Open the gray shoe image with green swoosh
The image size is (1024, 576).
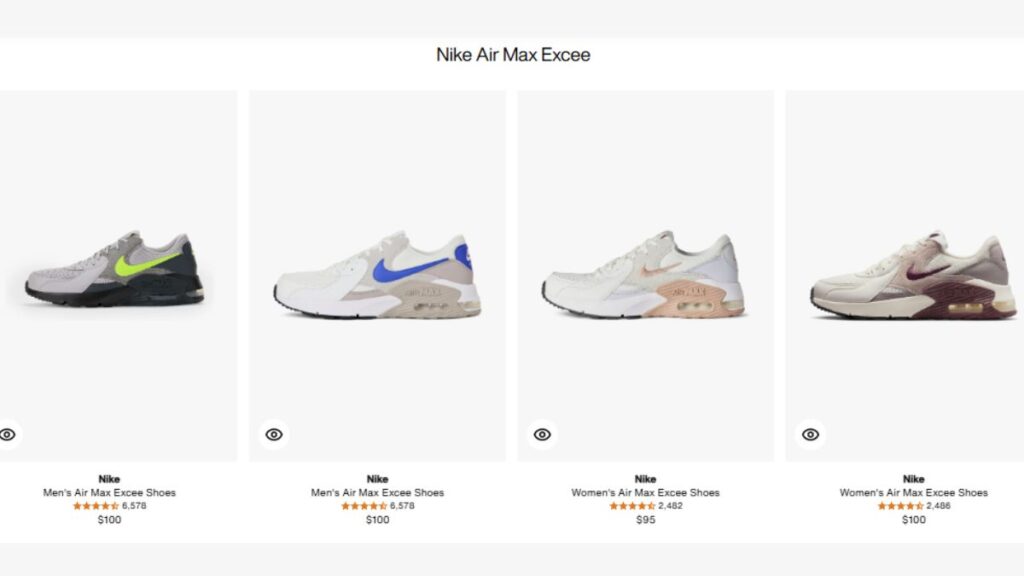coord(114,270)
